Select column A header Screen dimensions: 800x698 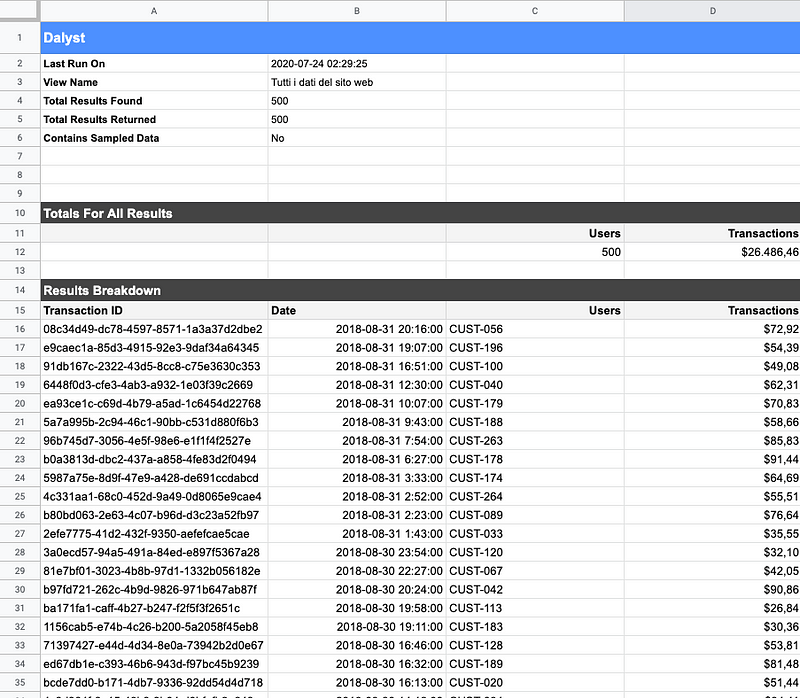click(154, 11)
